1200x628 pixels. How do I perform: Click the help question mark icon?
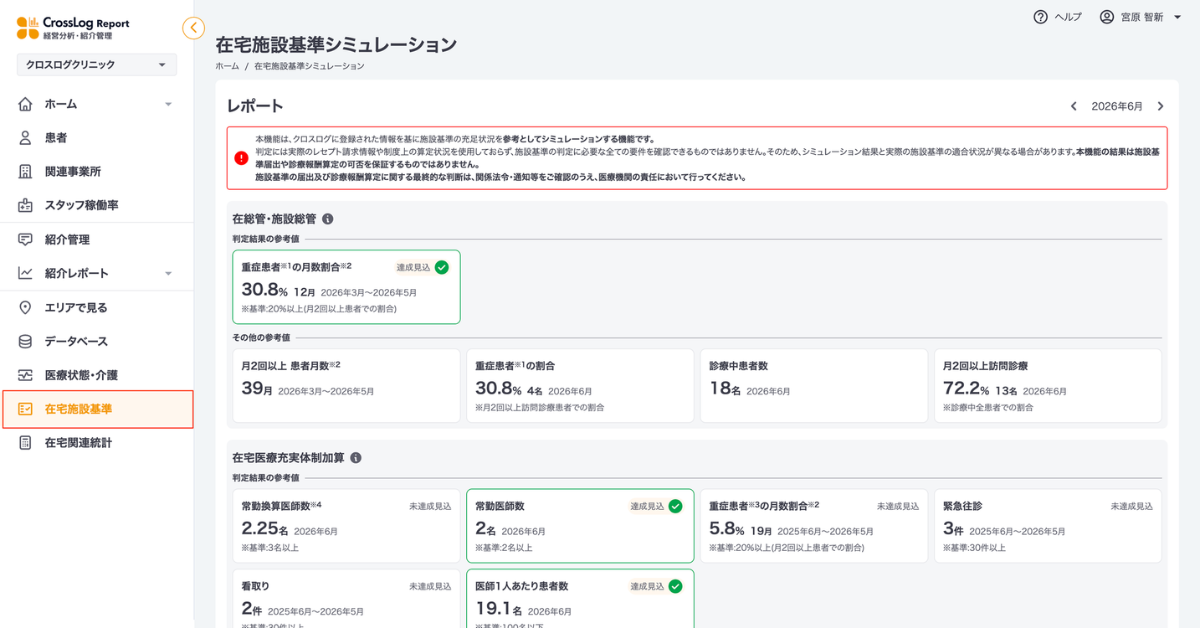(1040, 17)
